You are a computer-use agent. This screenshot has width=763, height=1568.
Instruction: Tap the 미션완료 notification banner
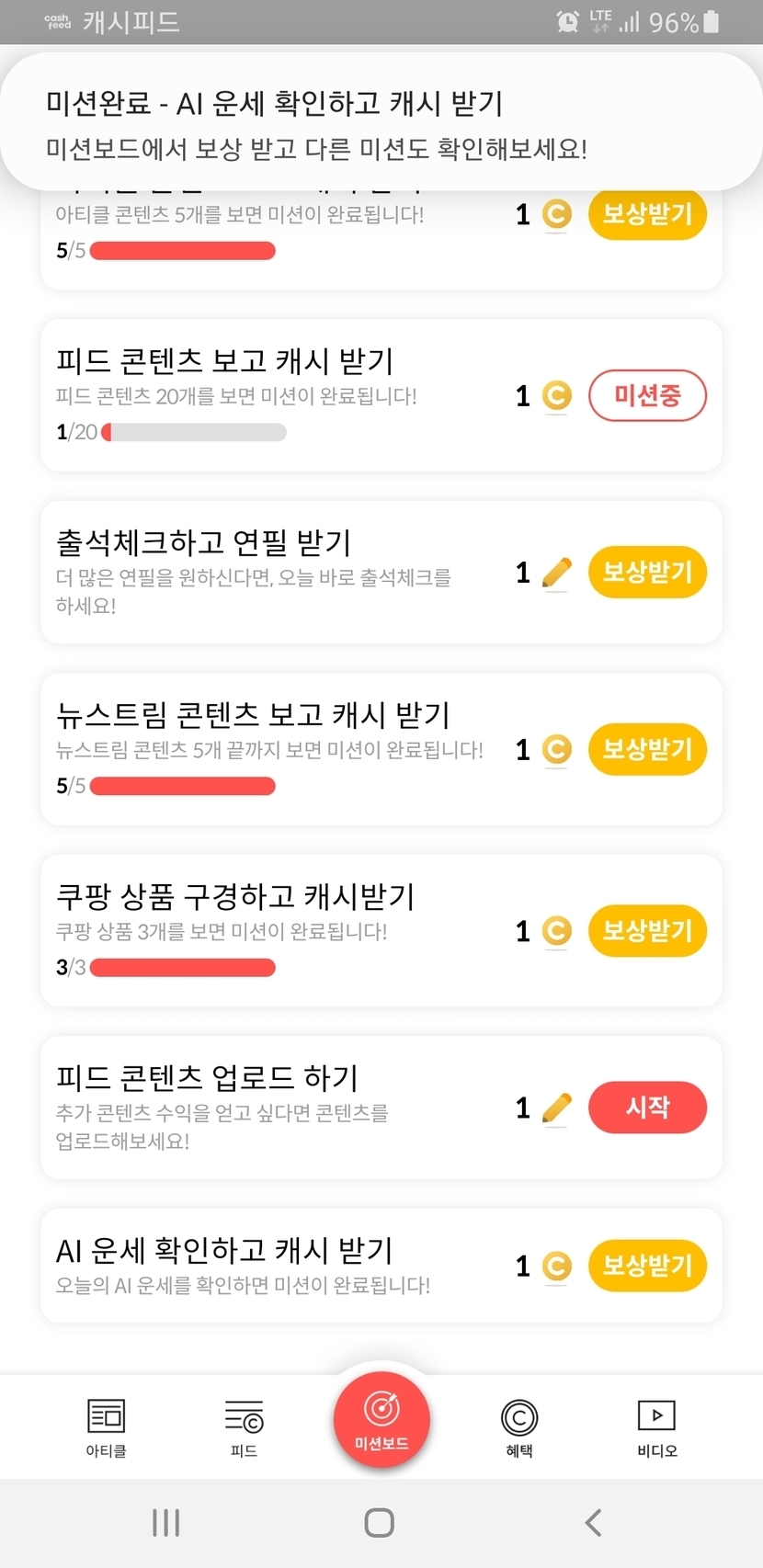coord(381,124)
